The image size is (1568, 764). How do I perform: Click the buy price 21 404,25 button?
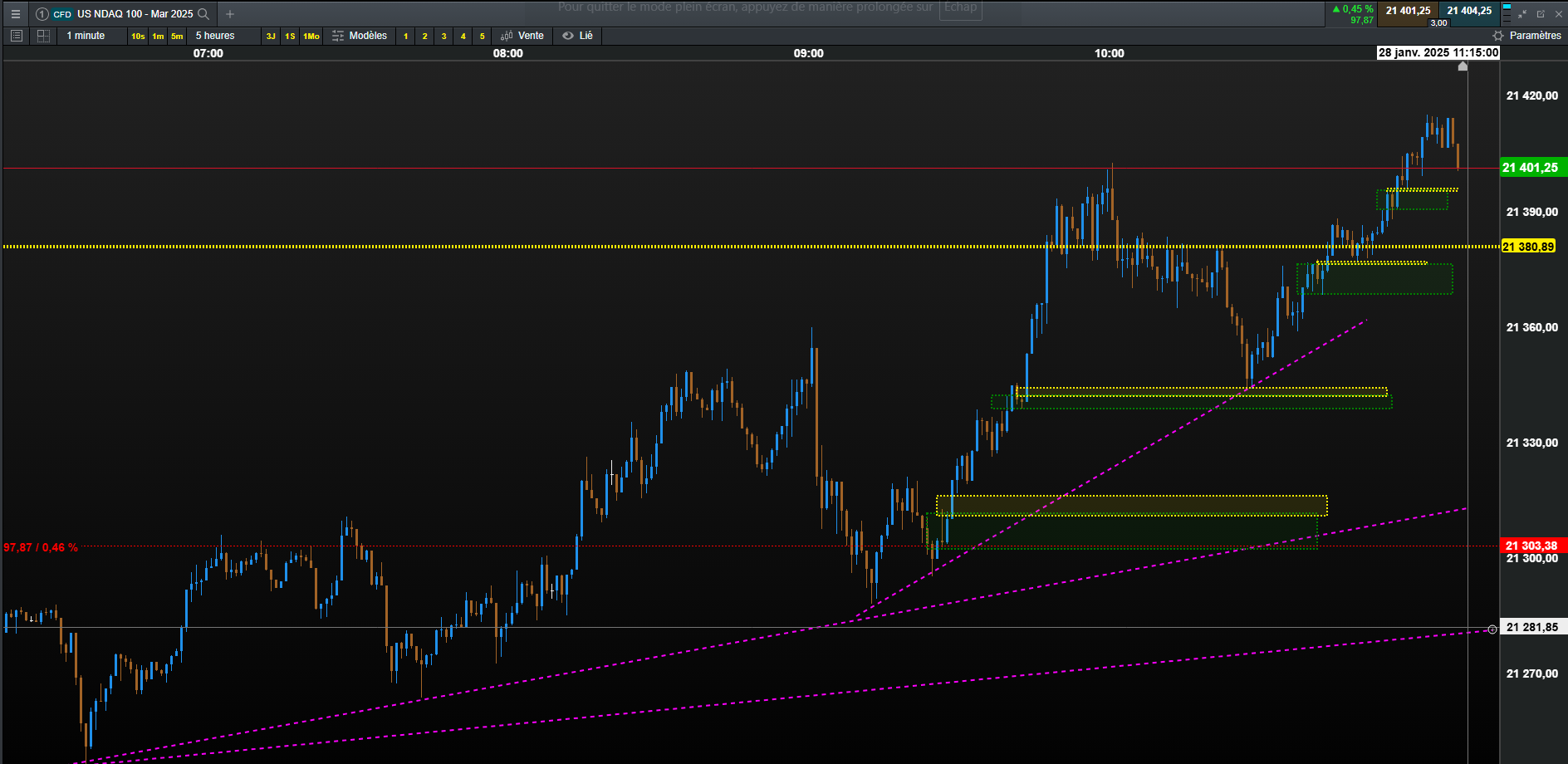point(1469,11)
